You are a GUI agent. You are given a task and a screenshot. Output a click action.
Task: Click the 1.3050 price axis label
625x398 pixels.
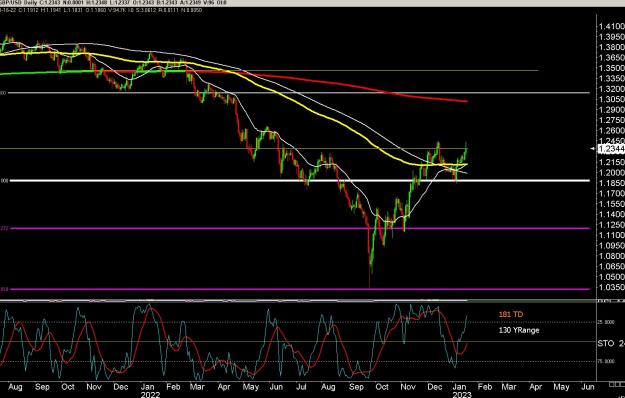pyautogui.click(x=611, y=99)
